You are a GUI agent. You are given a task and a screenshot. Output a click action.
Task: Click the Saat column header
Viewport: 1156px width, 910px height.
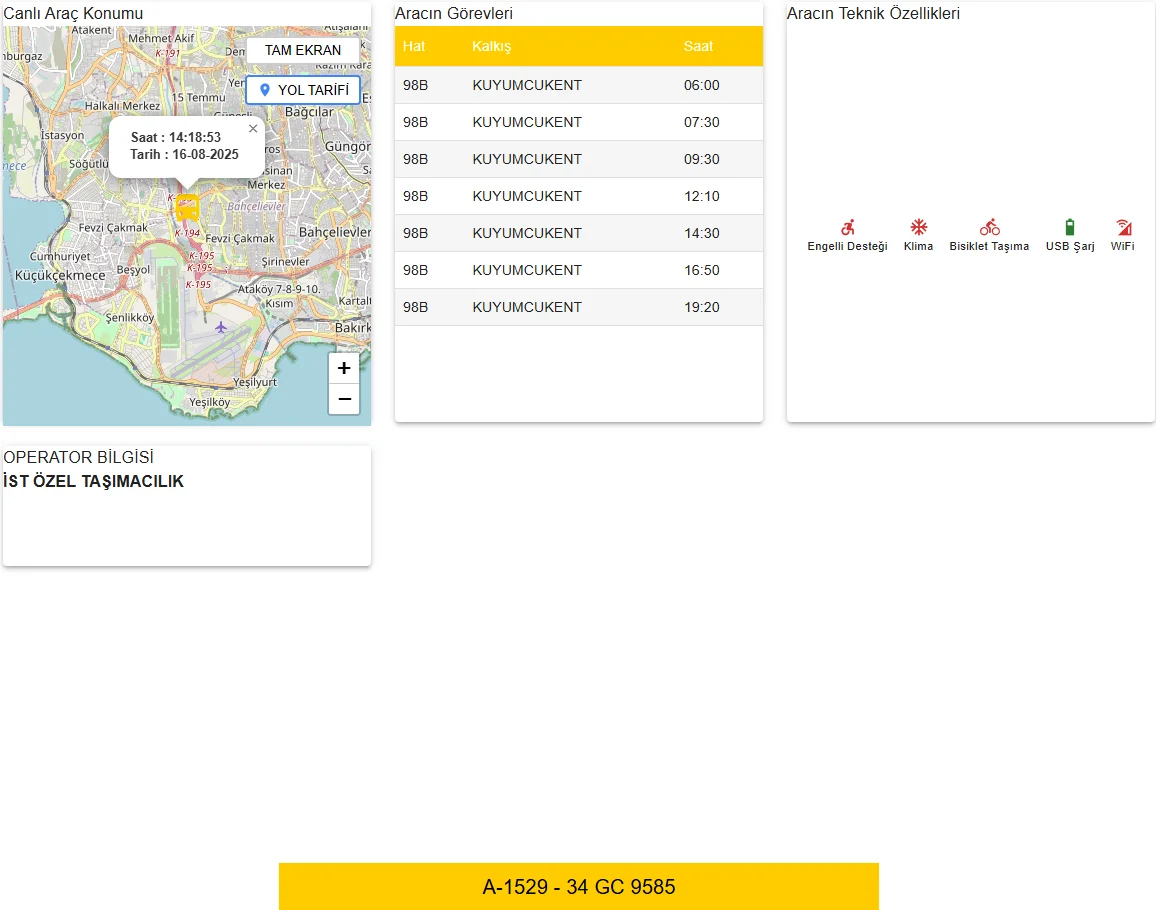coord(698,47)
